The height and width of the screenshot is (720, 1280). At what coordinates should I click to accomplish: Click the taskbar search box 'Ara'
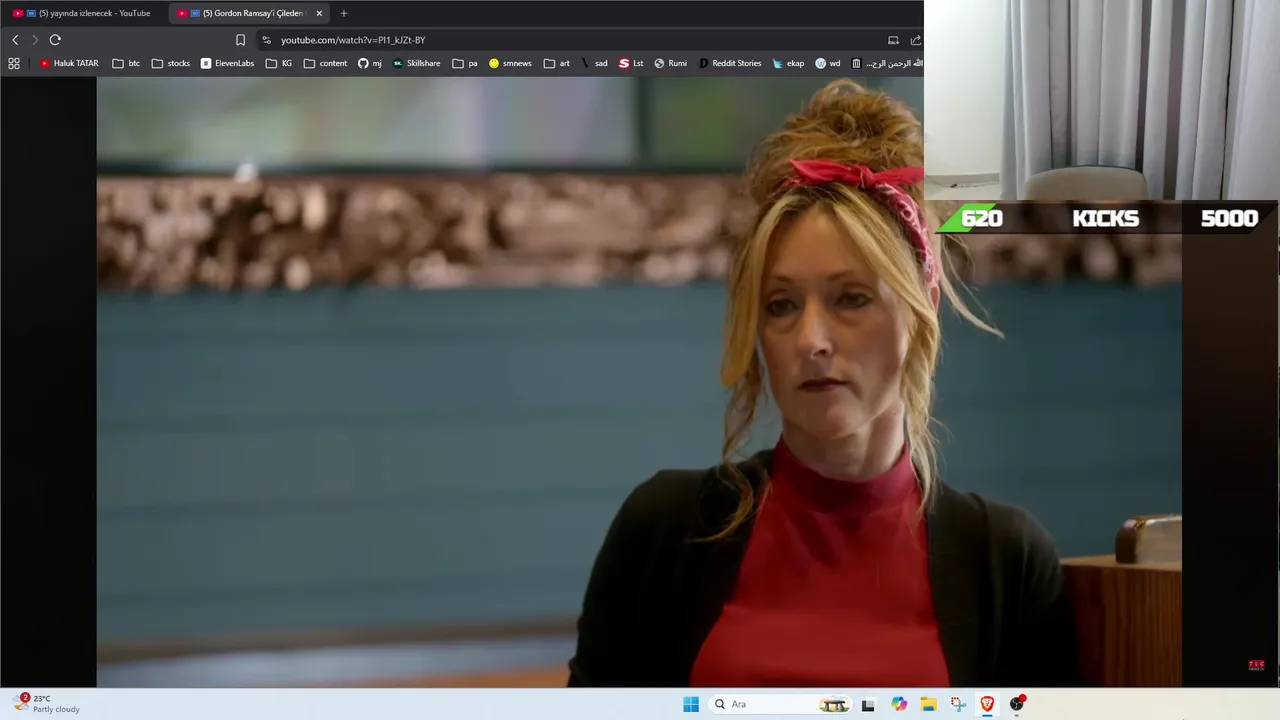780,704
